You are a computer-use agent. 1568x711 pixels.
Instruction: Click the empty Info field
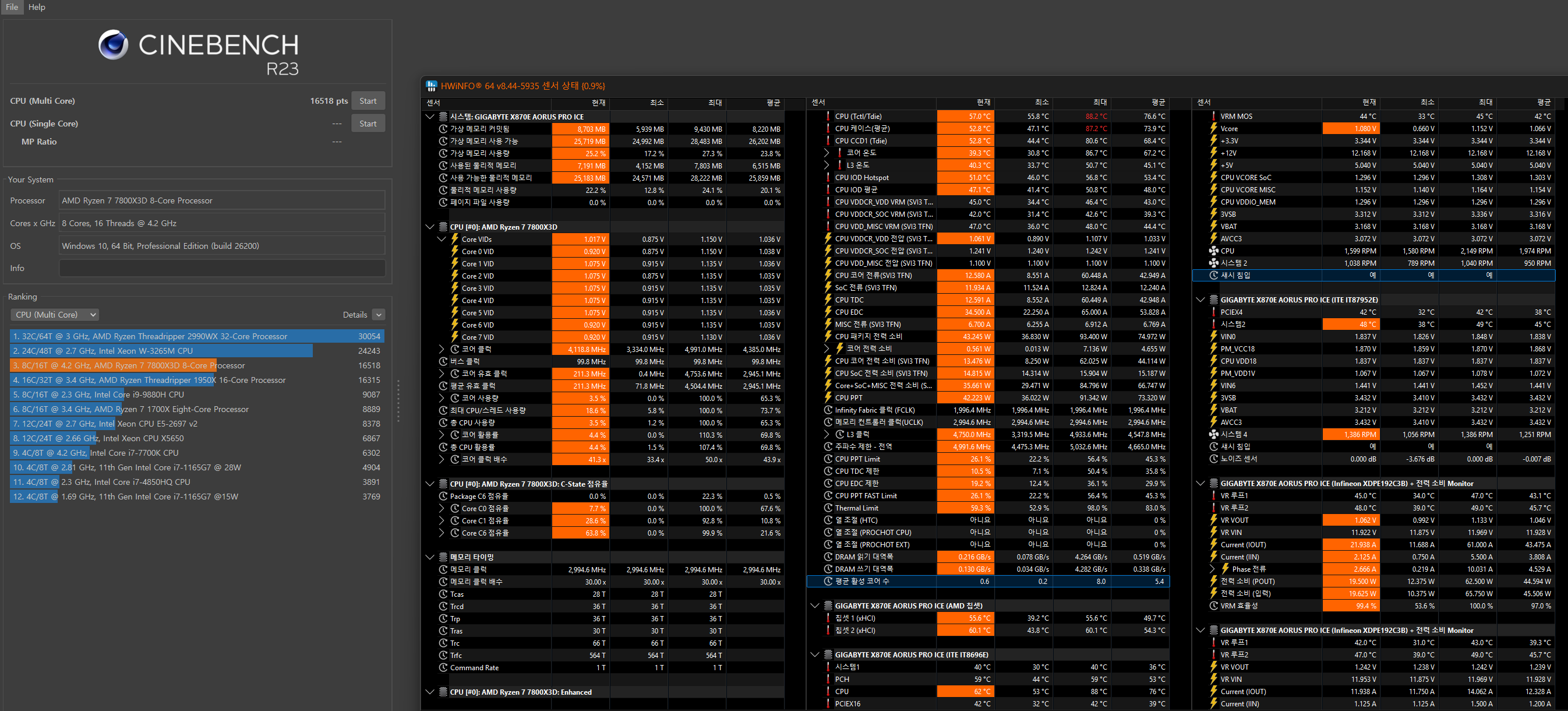click(222, 268)
